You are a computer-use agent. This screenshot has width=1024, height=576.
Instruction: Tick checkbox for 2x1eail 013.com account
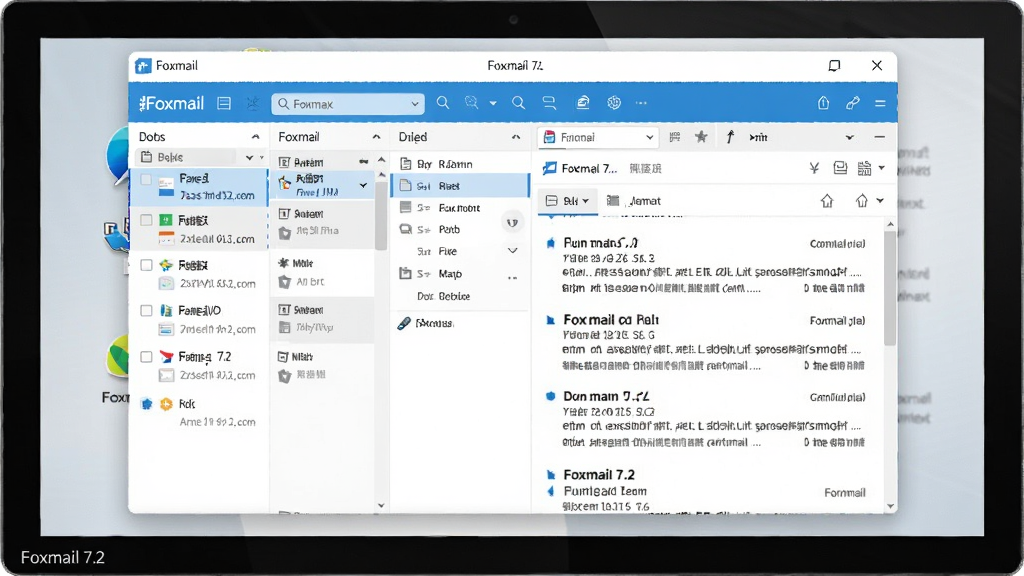(x=146, y=220)
